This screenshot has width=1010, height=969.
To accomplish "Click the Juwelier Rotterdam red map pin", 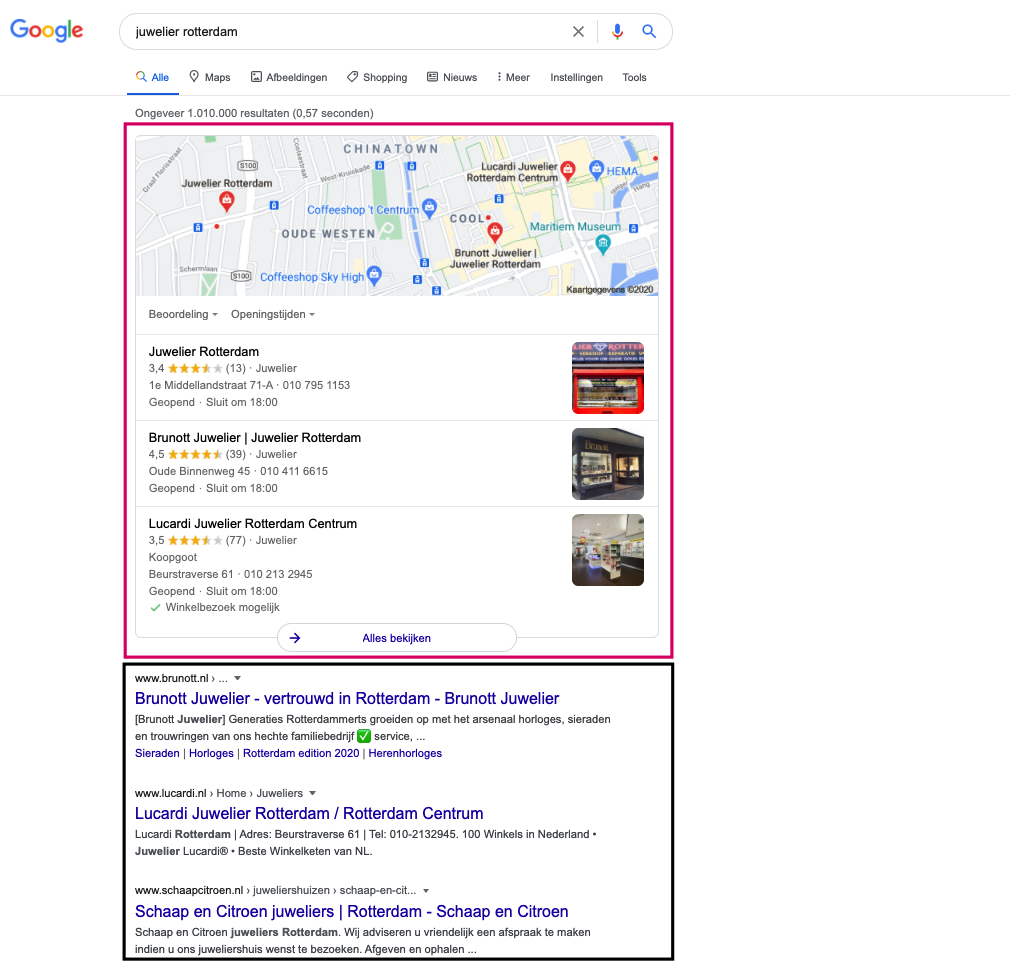I will [227, 201].
